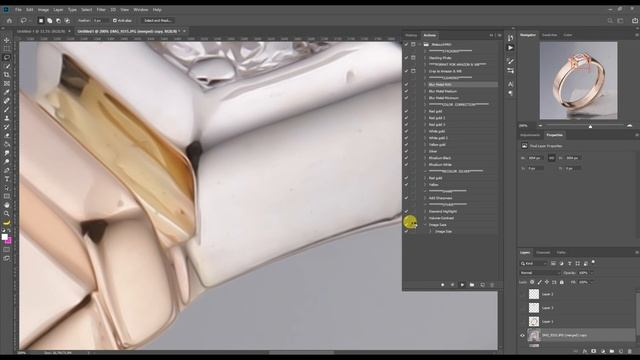
Task: Click the Home icon in options bar
Action: click(x=9, y=20)
